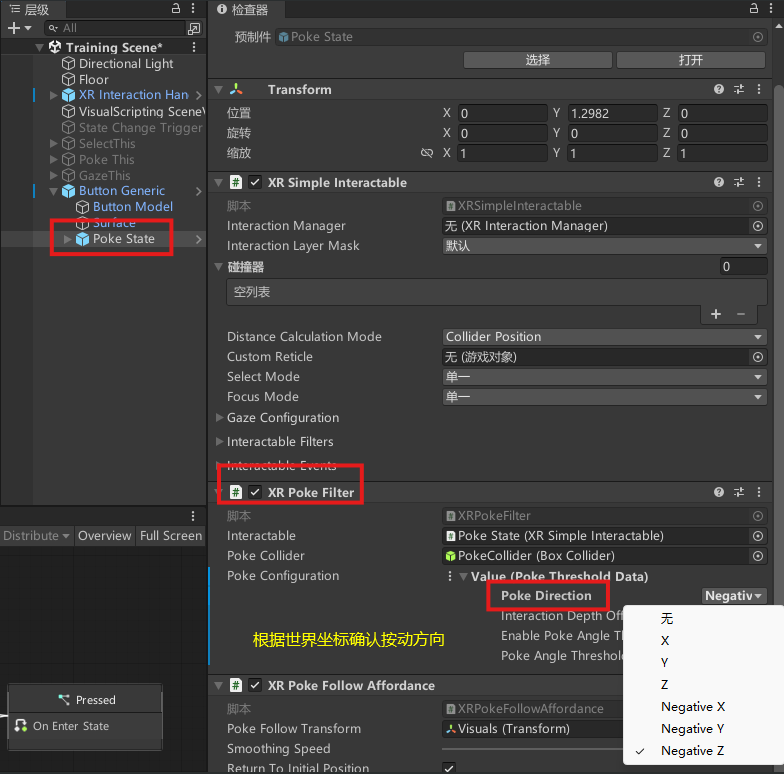Click the Poke Collider object picker icon
This screenshot has height=774, width=784.
tap(757, 556)
